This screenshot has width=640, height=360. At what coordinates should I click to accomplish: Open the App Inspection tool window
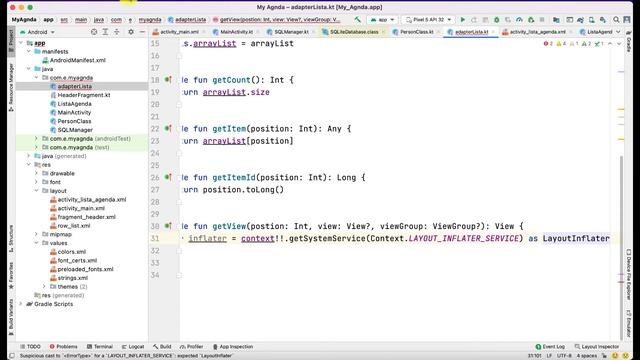coord(233,347)
